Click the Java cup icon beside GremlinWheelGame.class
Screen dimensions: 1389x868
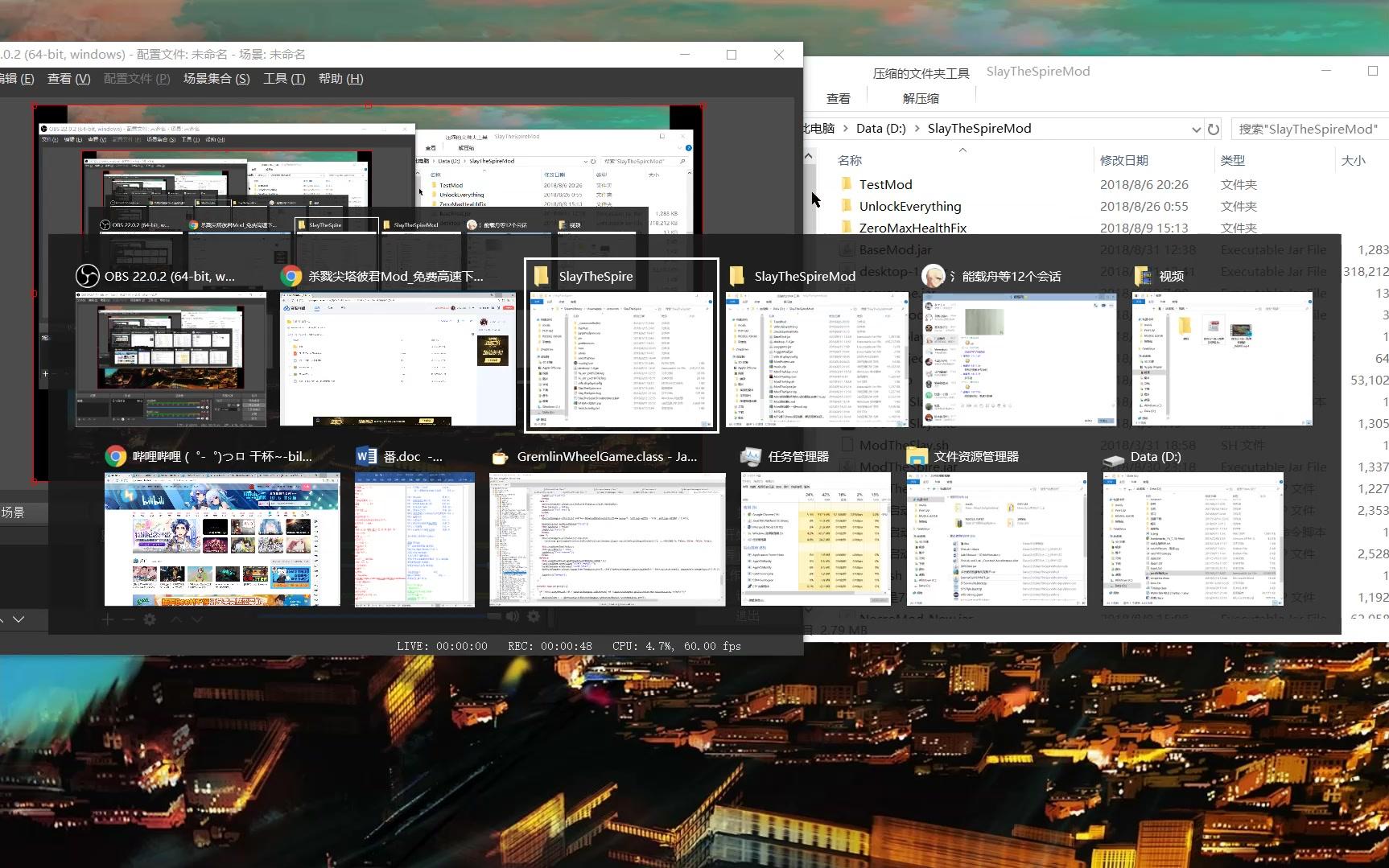500,456
